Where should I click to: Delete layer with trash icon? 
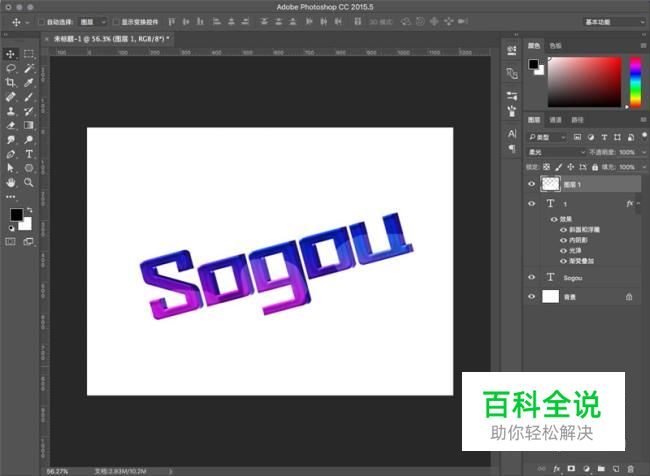point(631,469)
